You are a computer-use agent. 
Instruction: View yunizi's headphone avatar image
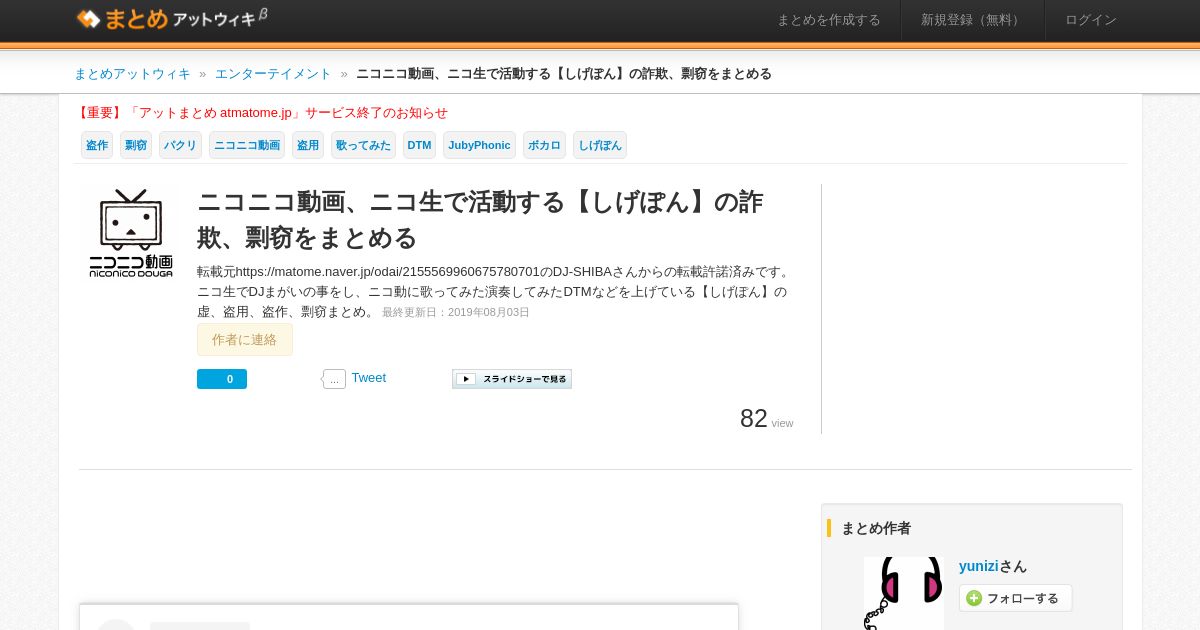pyautogui.click(x=904, y=594)
